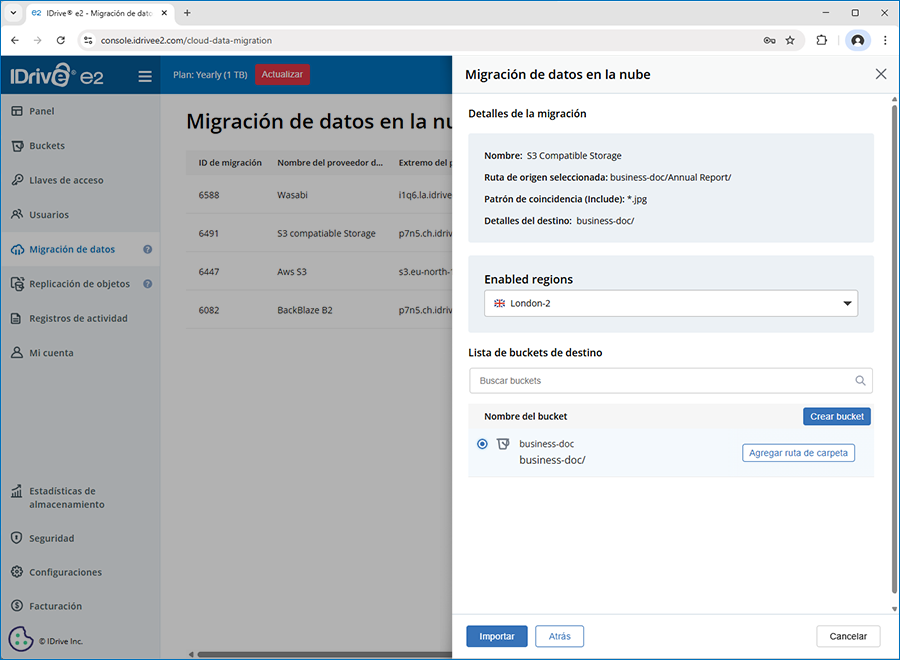900x660 pixels.
Task: Click the help icon beside Migración de datos
Action: (x=147, y=250)
